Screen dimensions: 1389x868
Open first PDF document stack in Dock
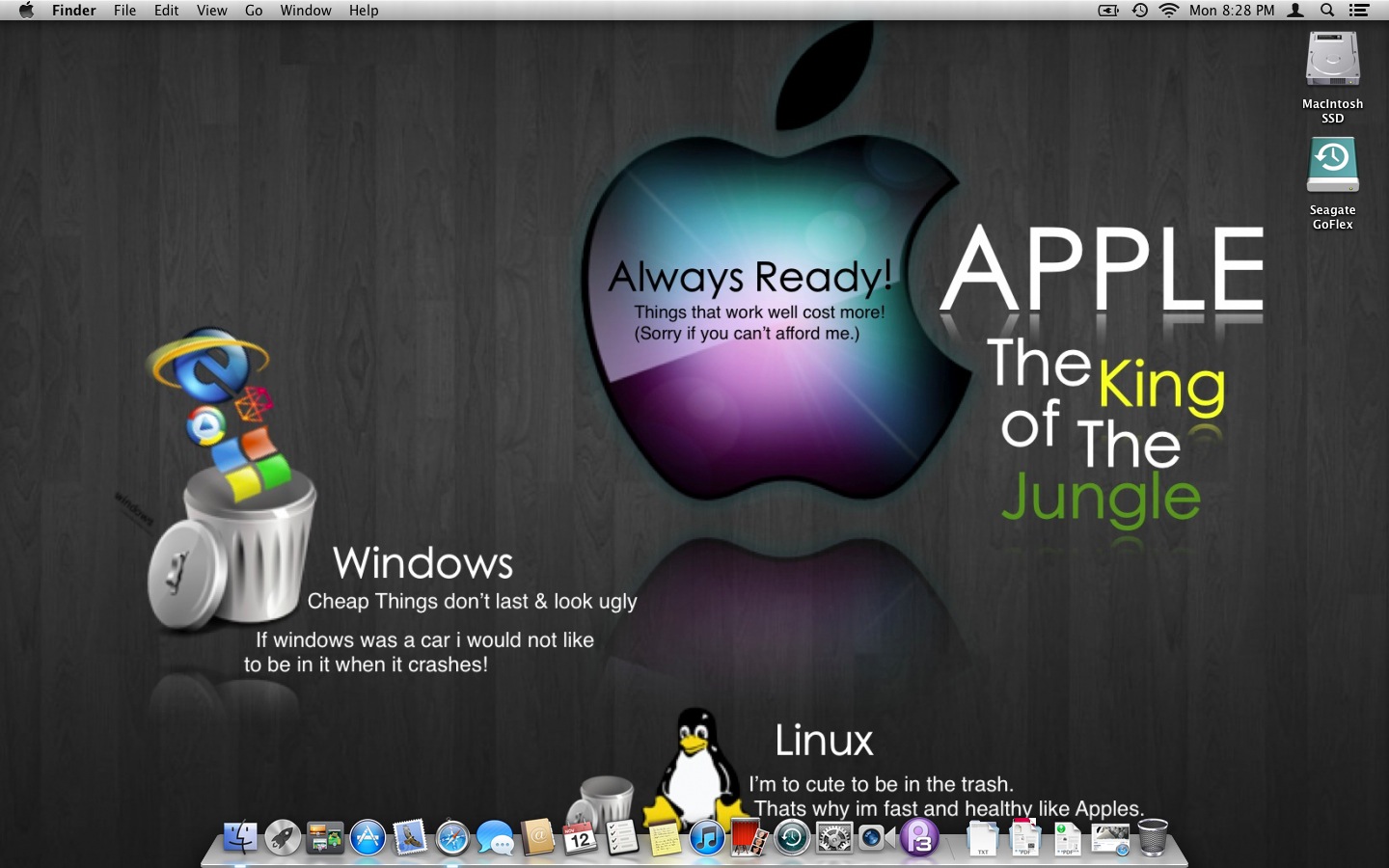point(1025,837)
